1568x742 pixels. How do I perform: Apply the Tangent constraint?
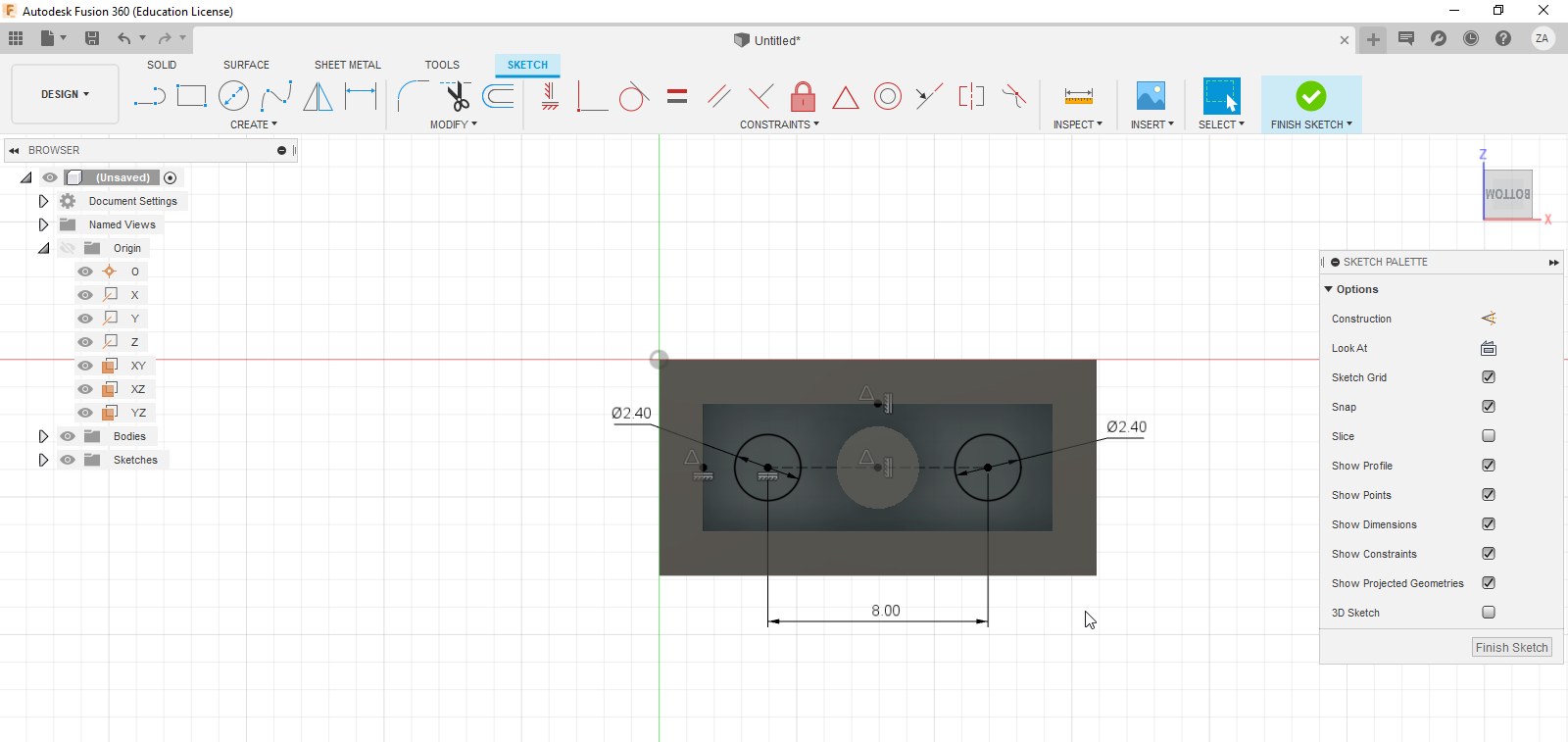pos(634,96)
